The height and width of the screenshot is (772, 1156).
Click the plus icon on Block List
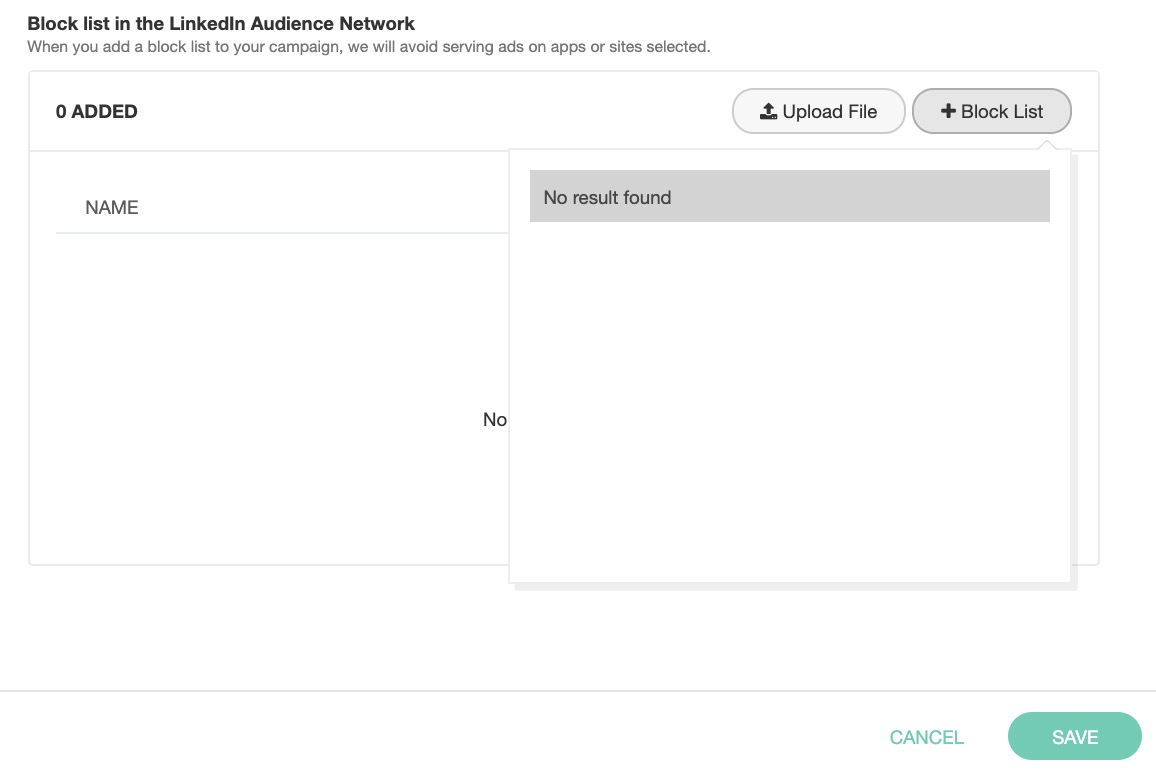pos(948,111)
